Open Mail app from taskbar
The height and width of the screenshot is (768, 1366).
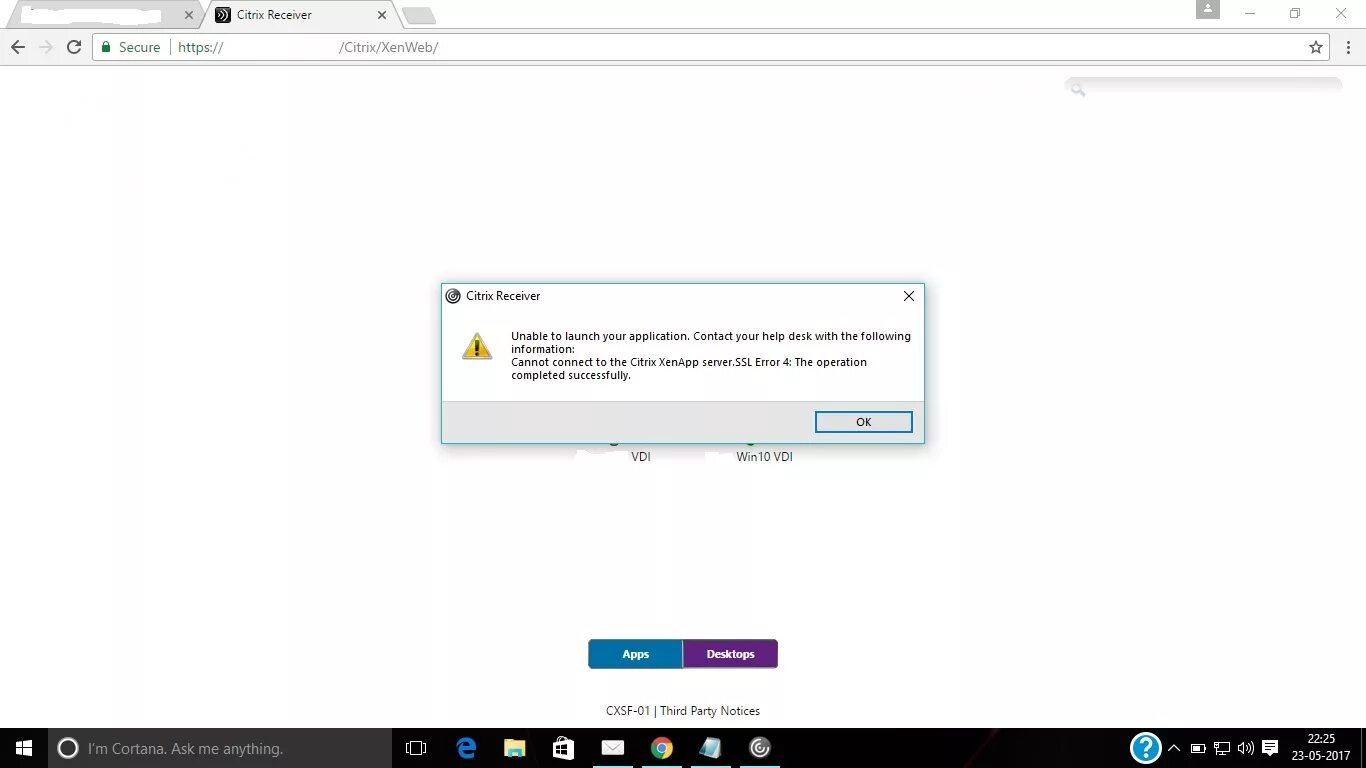(612, 748)
